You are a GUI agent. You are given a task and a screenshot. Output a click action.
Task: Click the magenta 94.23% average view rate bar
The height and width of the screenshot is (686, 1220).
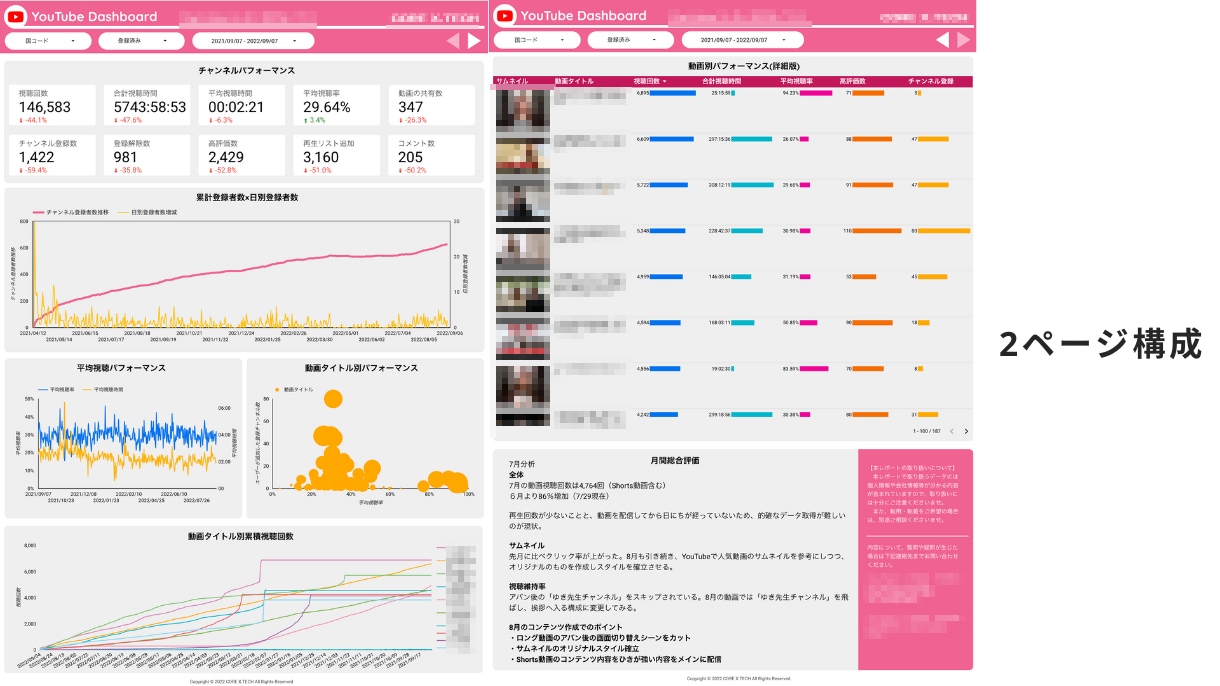[816, 93]
